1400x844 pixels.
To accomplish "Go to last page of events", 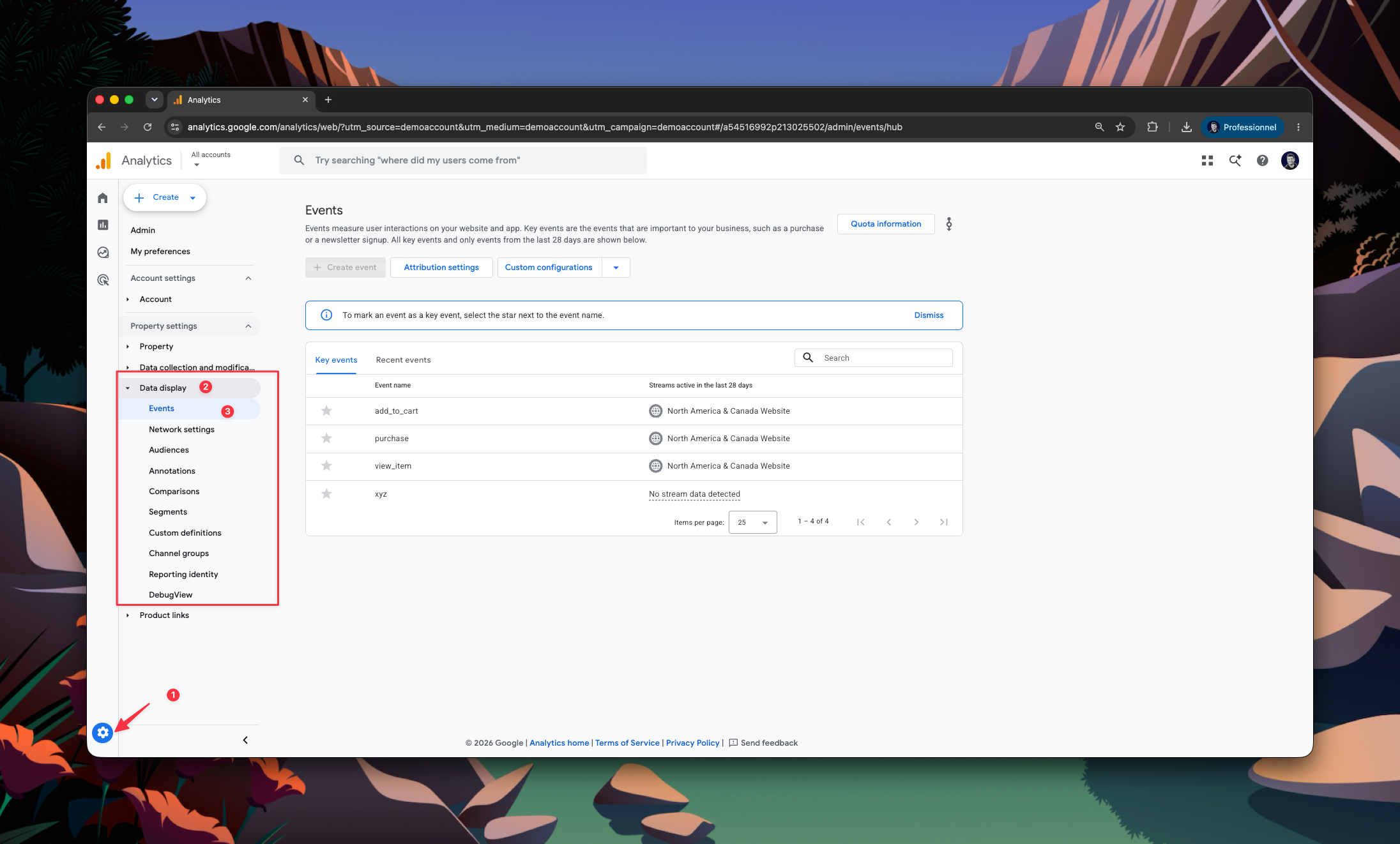I will [x=944, y=522].
